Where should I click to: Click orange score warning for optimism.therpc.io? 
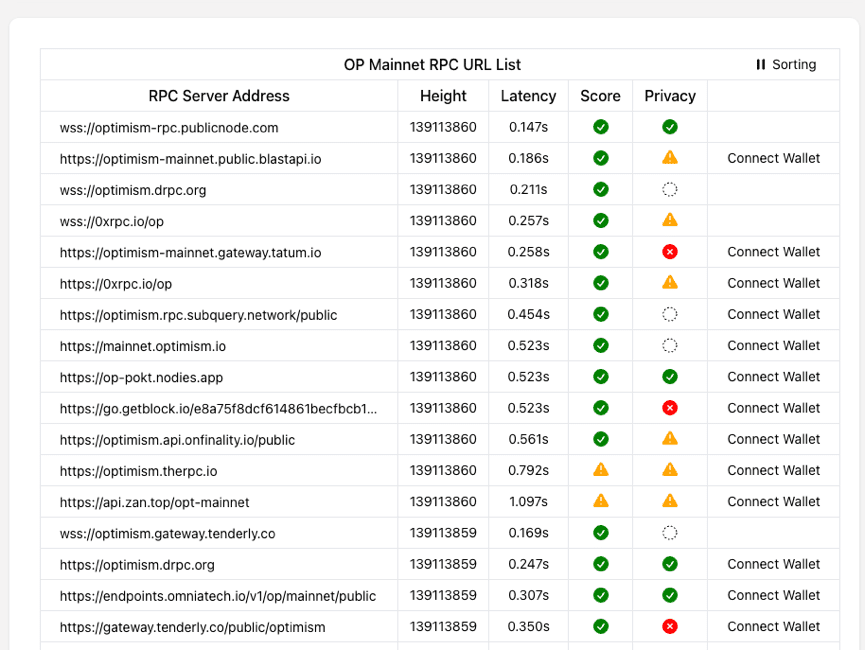(x=601, y=470)
